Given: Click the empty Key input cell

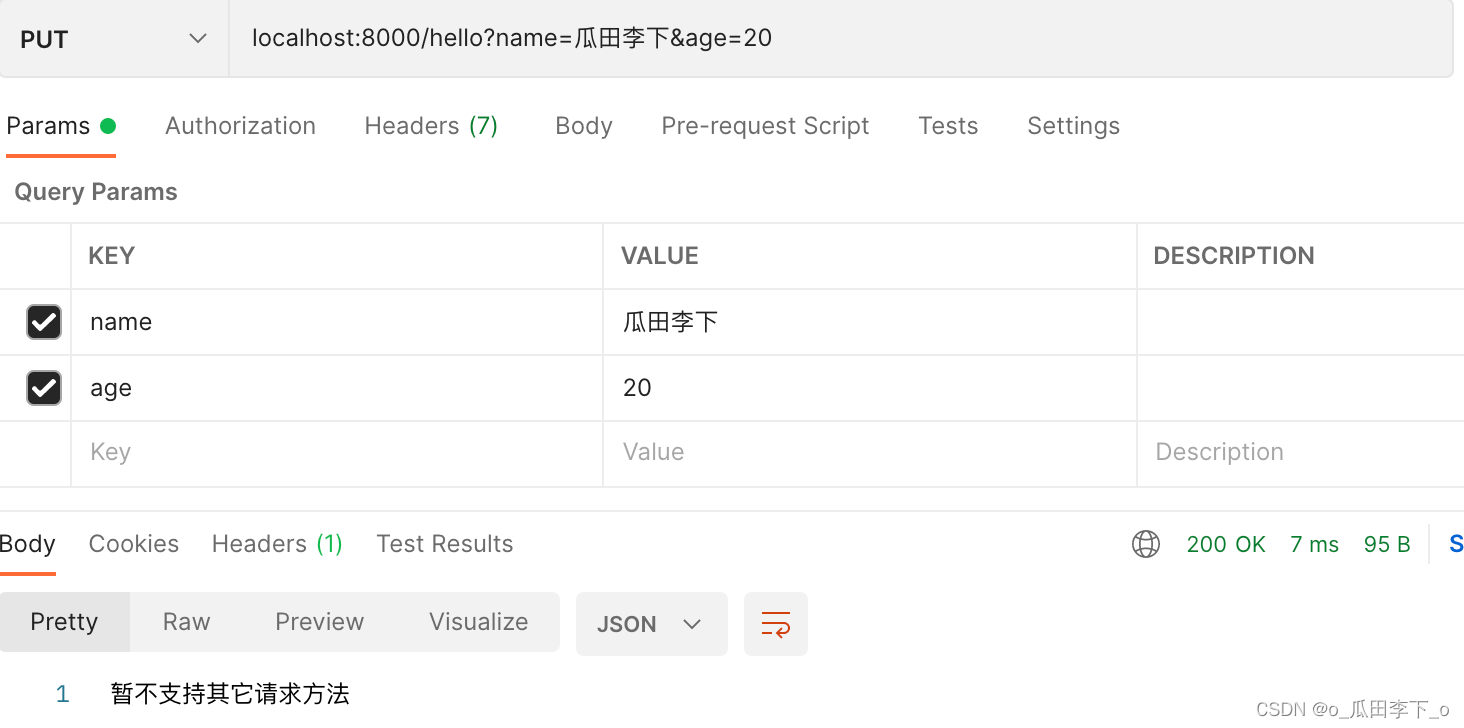Looking at the screenshot, I should coord(336,453).
